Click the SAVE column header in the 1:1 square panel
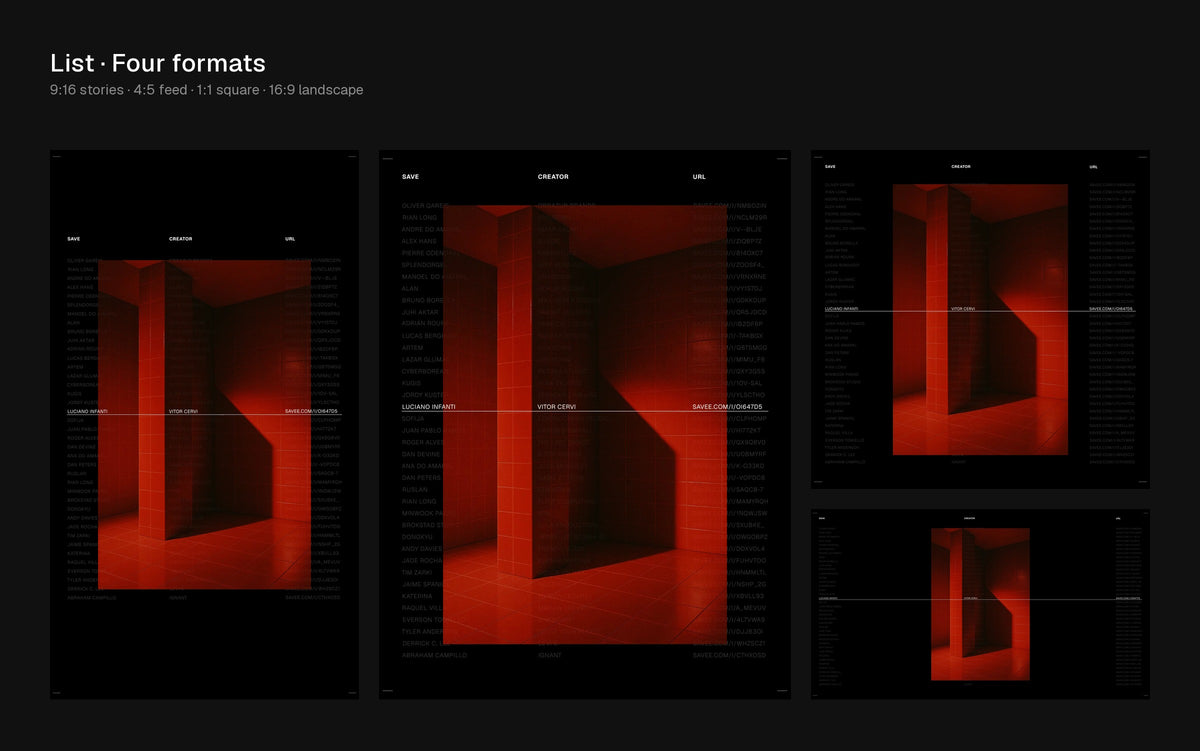The height and width of the screenshot is (751, 1200). coord(830,167)
